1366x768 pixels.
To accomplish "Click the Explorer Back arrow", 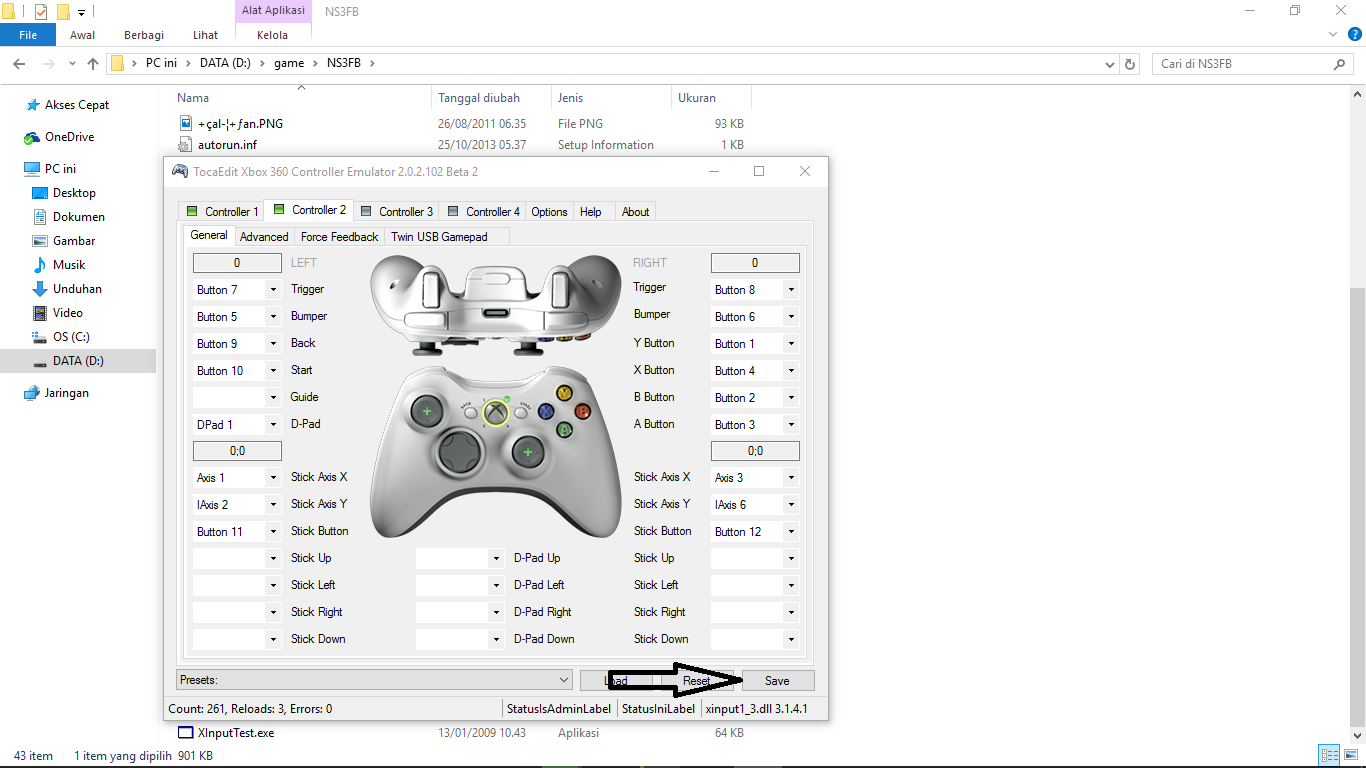I will coord(19,64).
